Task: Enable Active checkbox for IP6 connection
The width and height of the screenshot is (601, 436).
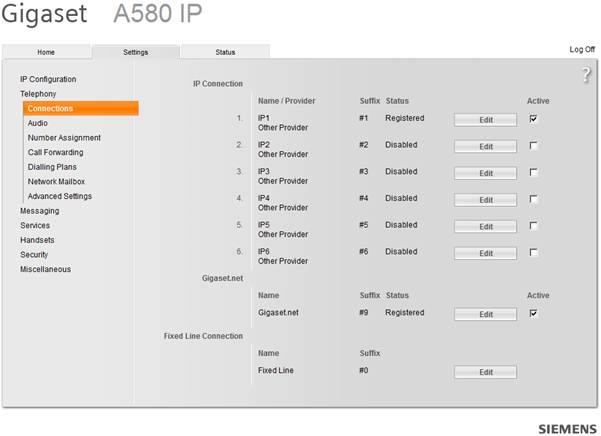Action: (533, 252)
